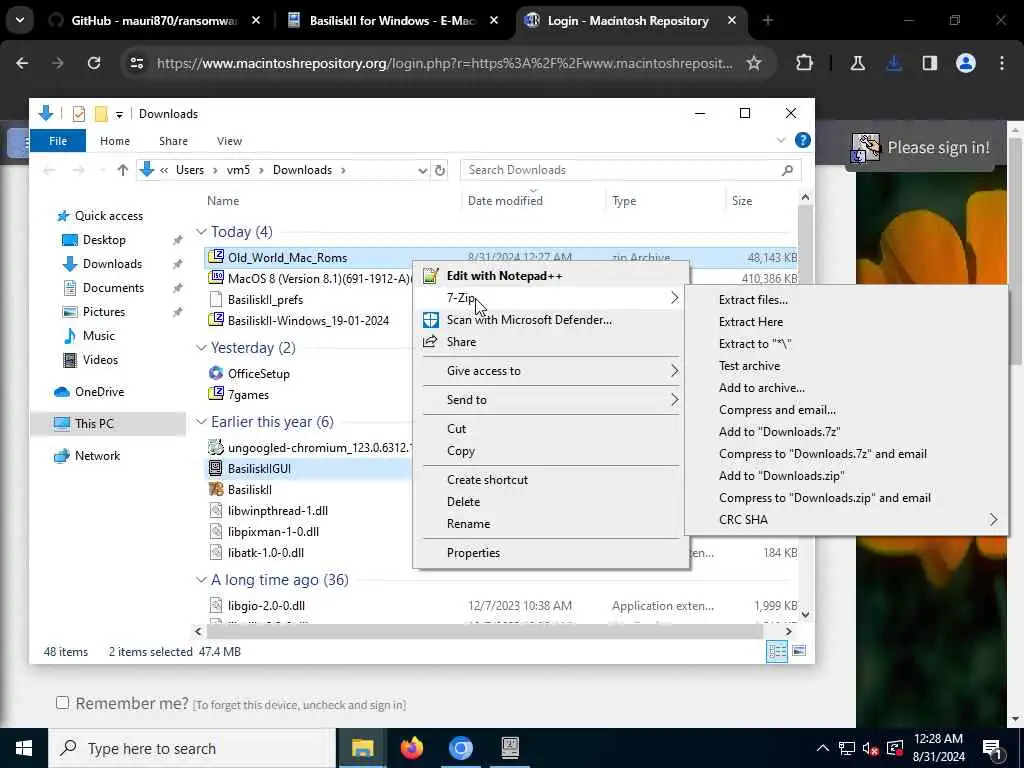The image size is (1024, 768).
Task: Open File Explorer taskbar icon
Action: pos(362,748)
